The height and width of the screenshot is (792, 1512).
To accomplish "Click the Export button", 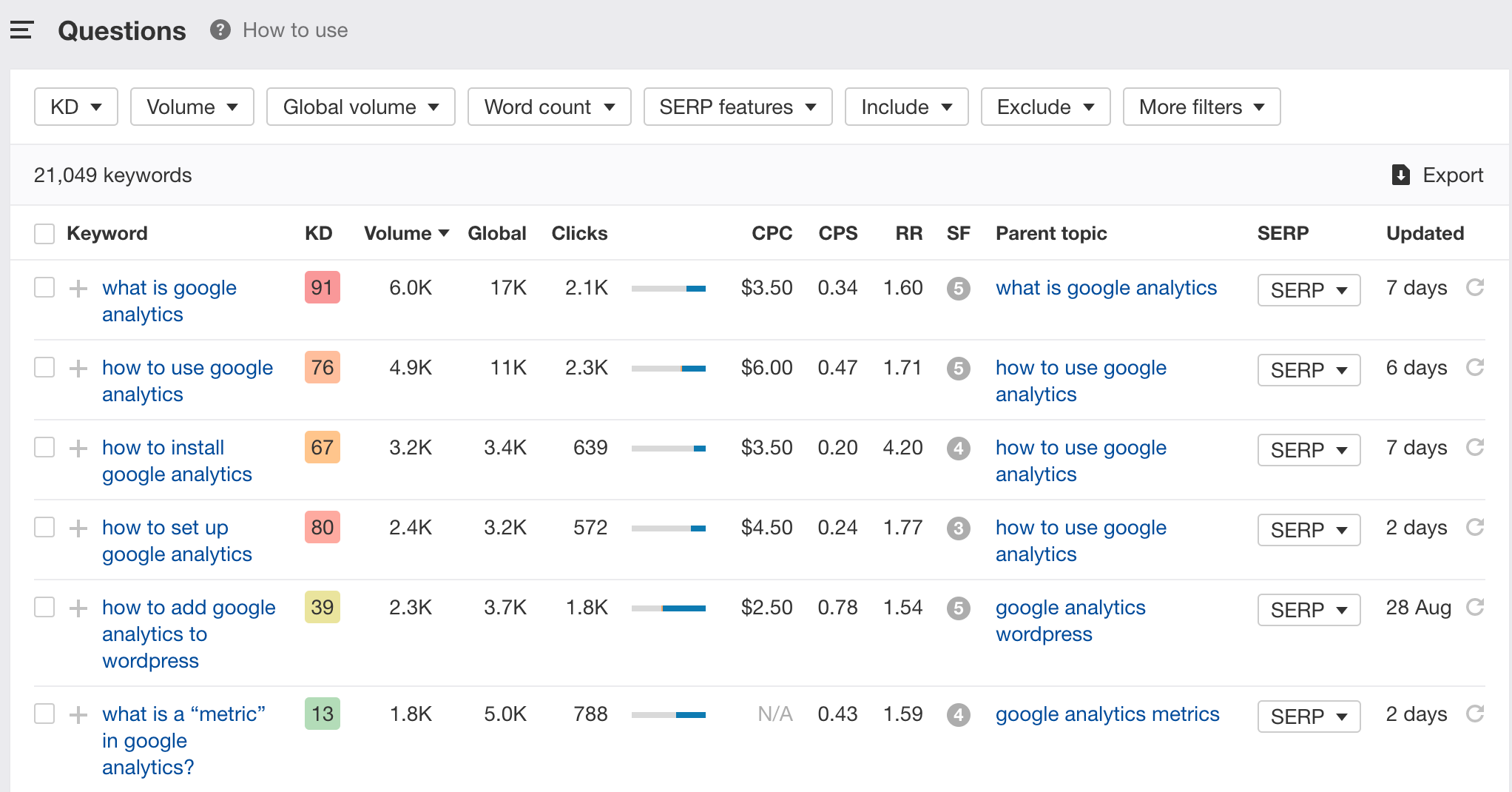I will point(1437,175).
